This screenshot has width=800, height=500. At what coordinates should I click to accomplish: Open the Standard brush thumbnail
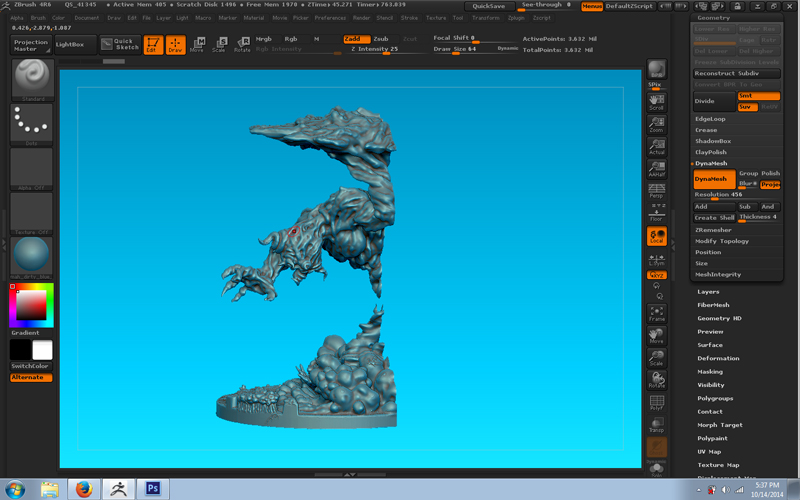pos(32,80)
